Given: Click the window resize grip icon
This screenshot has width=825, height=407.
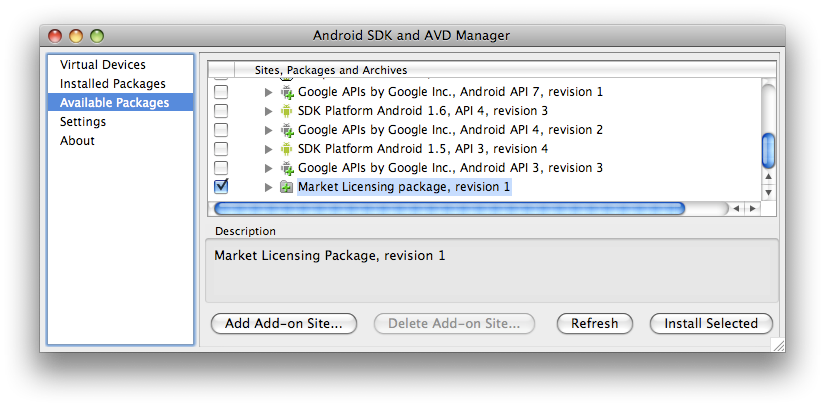Looking at the screenshot, I should [778, 345].
